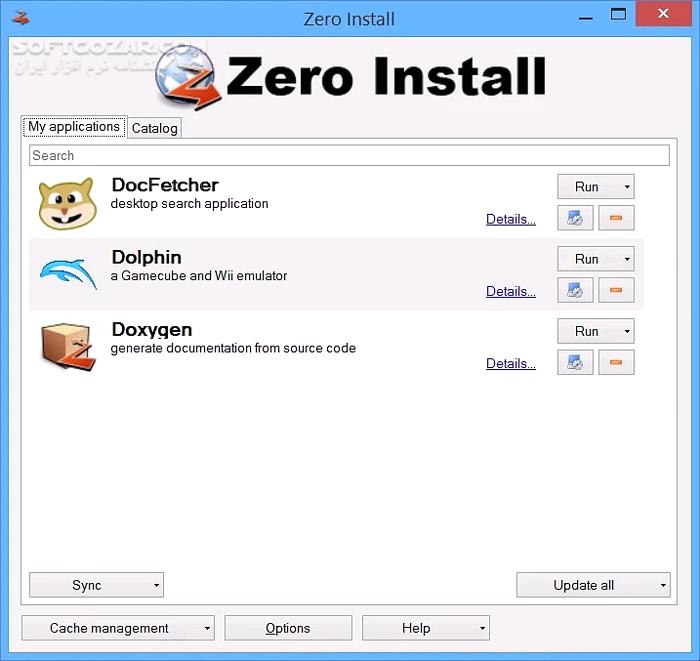This screenshot has width=700, height=661.
Task: Select the Dolphin title text
Action: pos(146,258)
